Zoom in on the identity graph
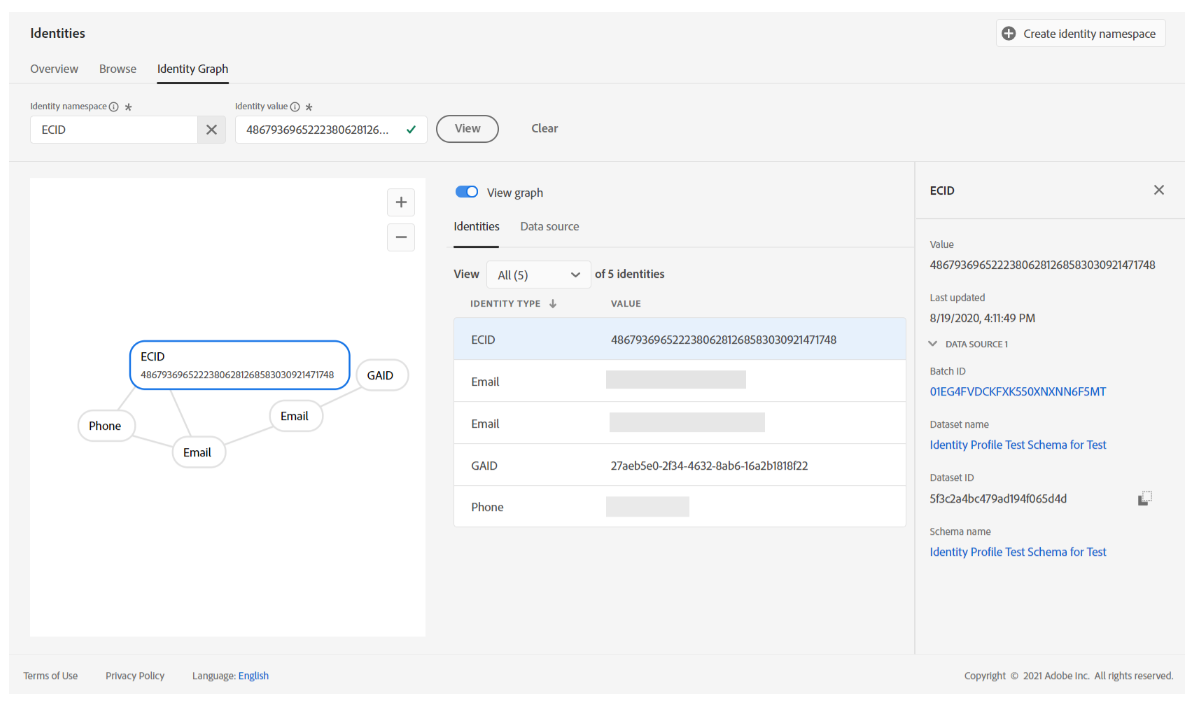Image resolution: width=1197 pixels, height=707 pixels. (x=401, y=202)
